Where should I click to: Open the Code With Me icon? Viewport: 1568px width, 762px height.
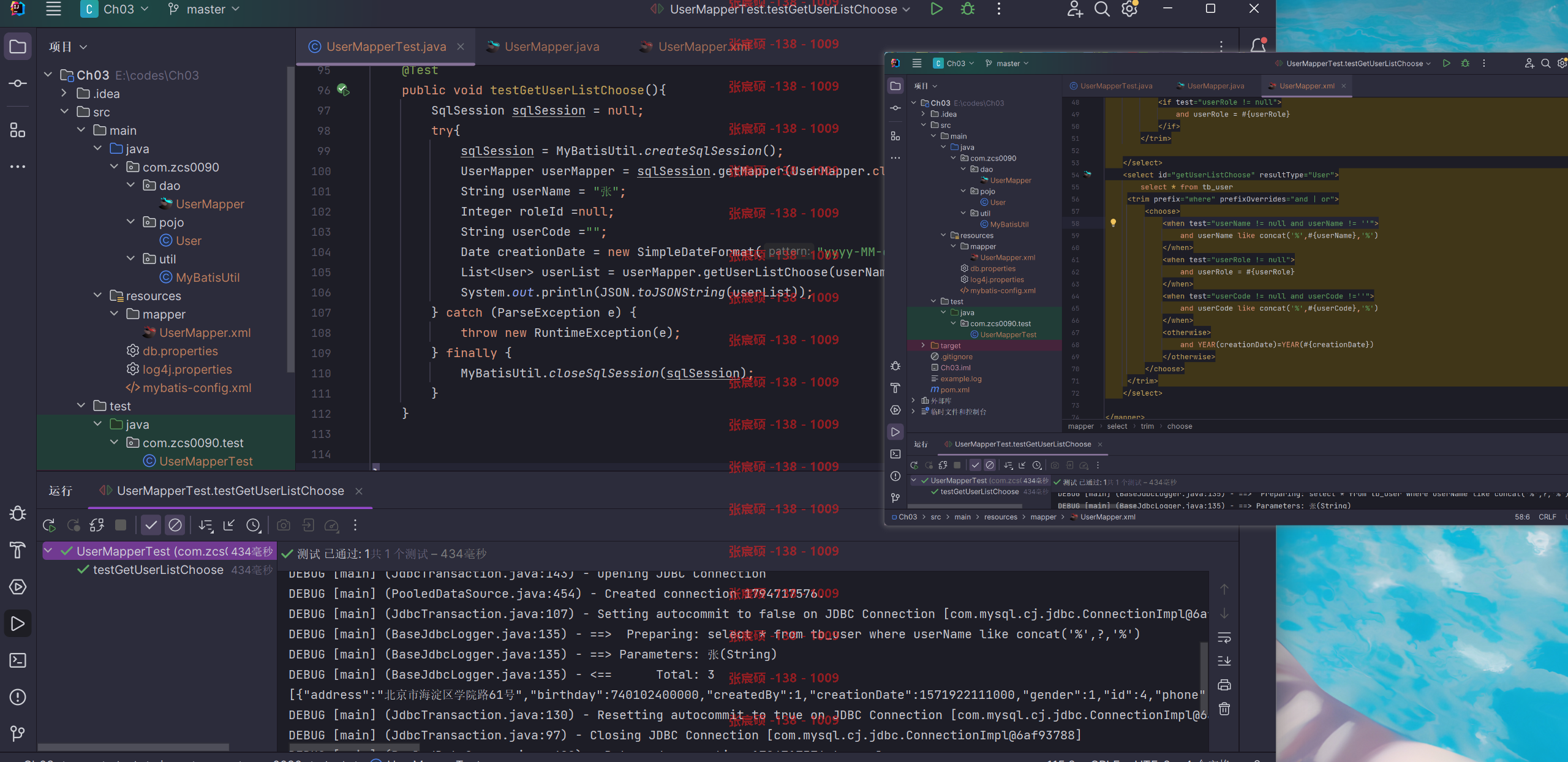coord(1075,9)
